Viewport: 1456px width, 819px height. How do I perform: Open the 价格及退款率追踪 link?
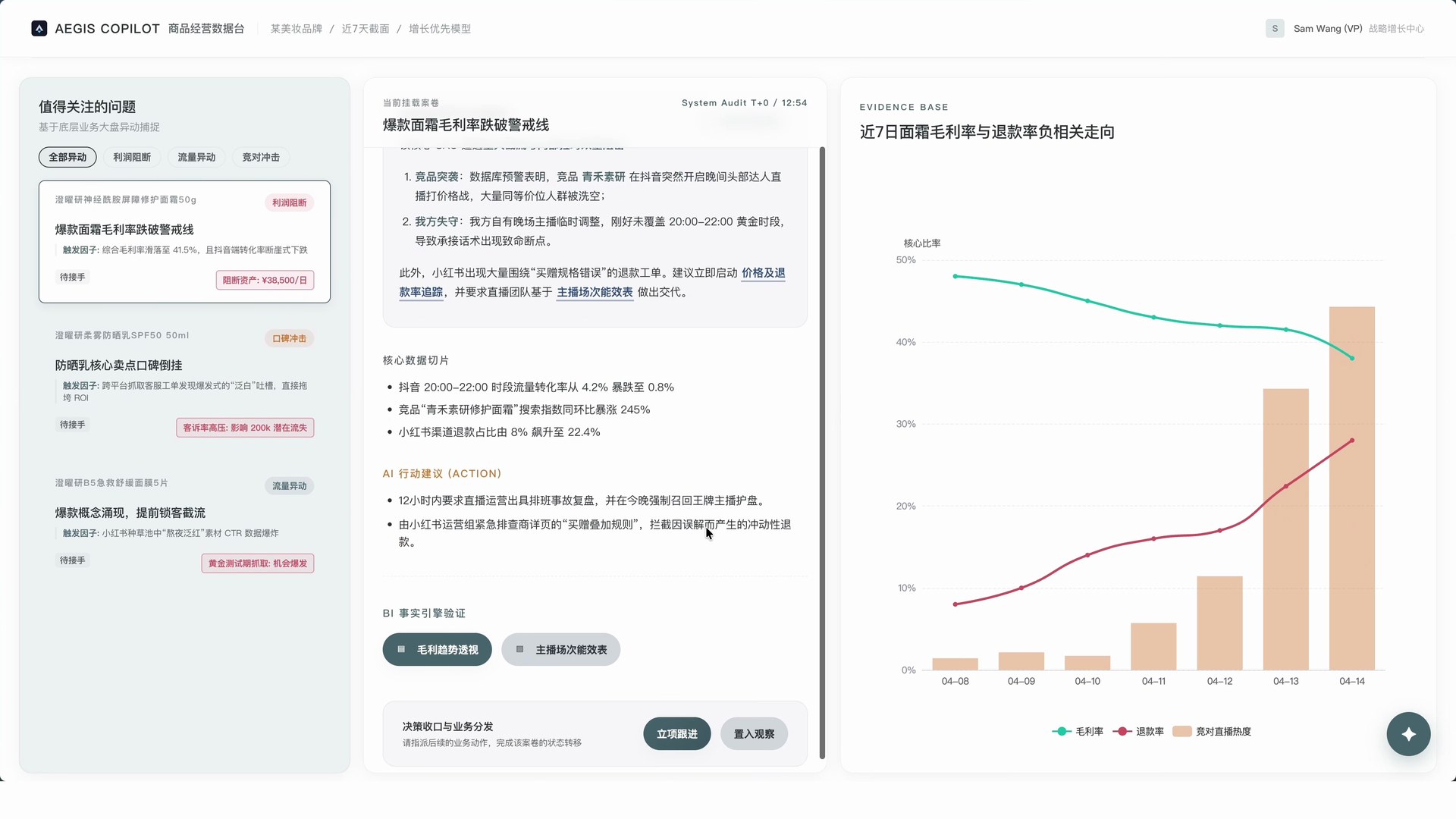pos(763,273)
